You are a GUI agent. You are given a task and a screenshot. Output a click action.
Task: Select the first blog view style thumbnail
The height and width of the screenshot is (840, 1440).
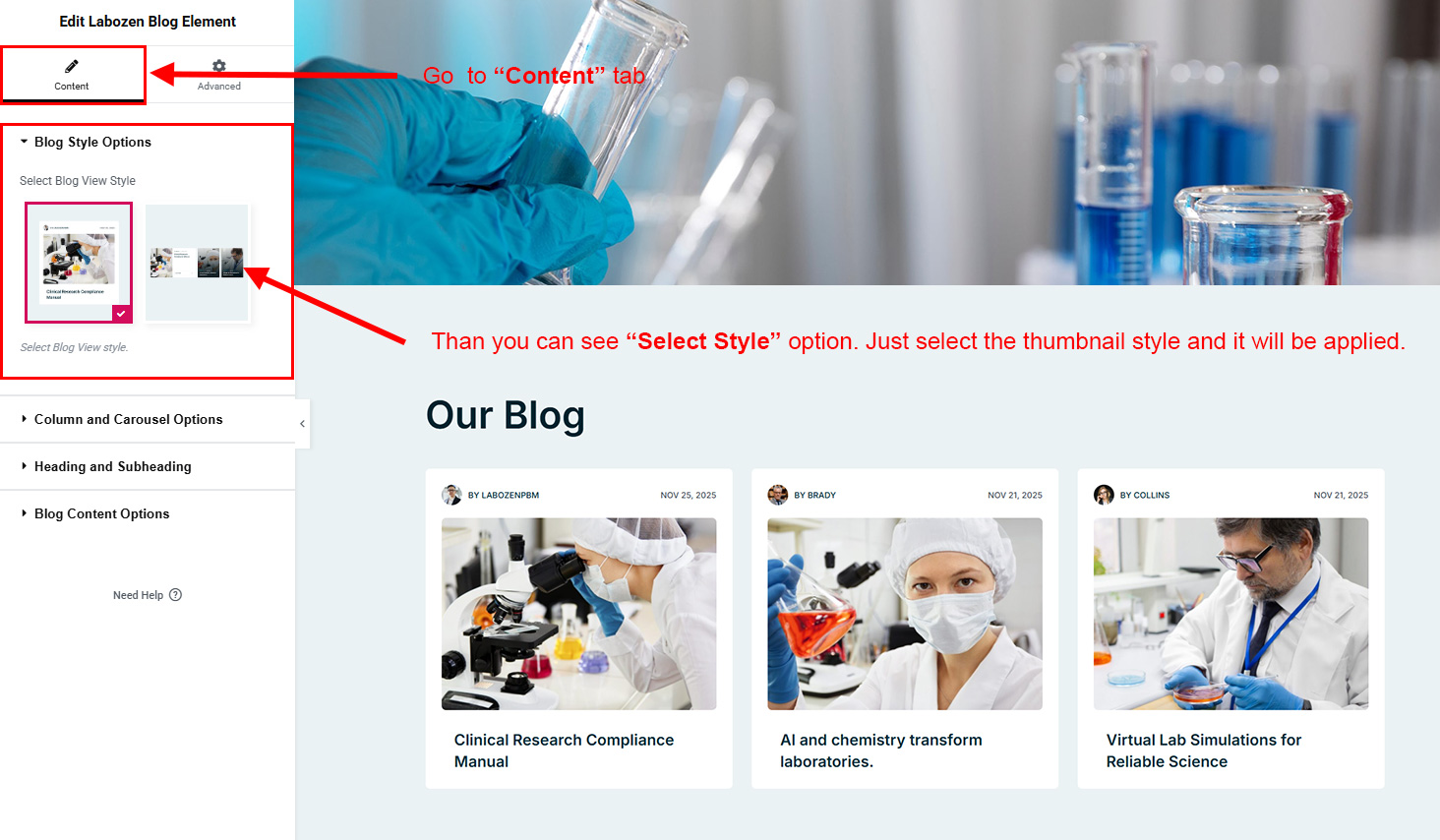[79, 263]
